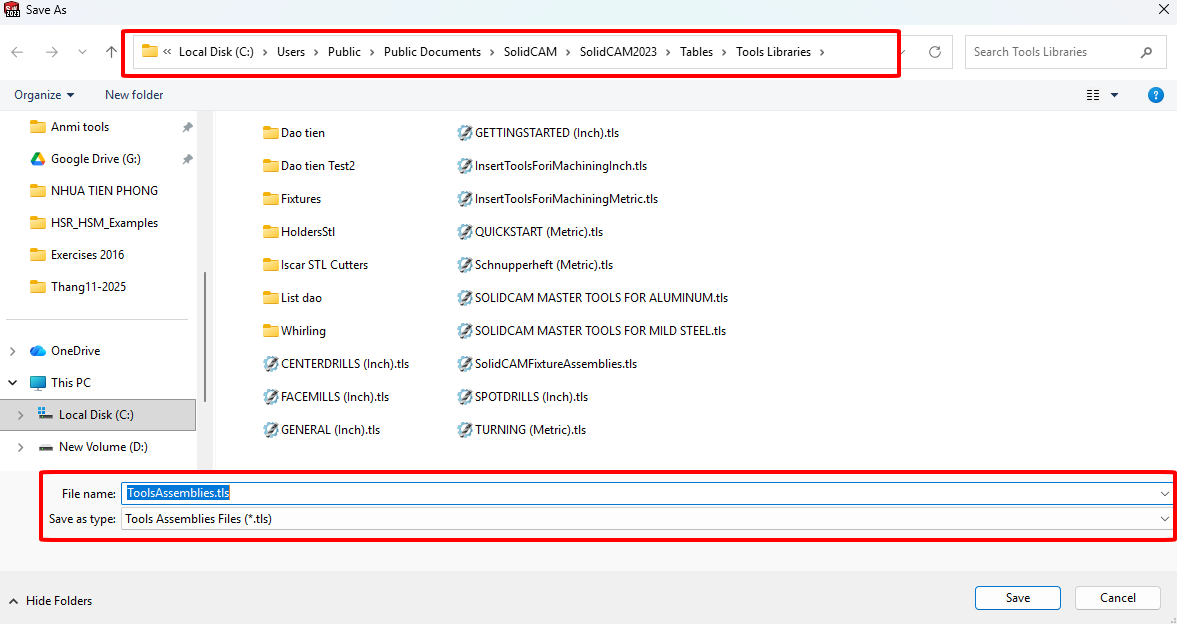Select SOLIDCAM MASTER TOOLS FOR ALUMINUM.tls file

(600, 298)
